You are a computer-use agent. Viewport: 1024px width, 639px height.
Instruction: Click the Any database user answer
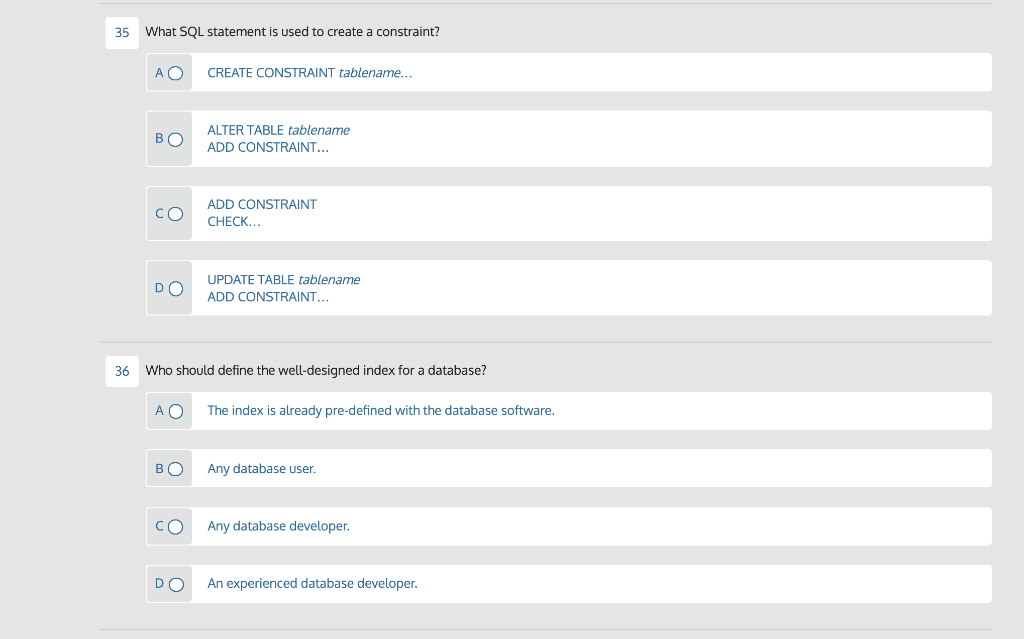pyautogui.click(x=261, y=468)
